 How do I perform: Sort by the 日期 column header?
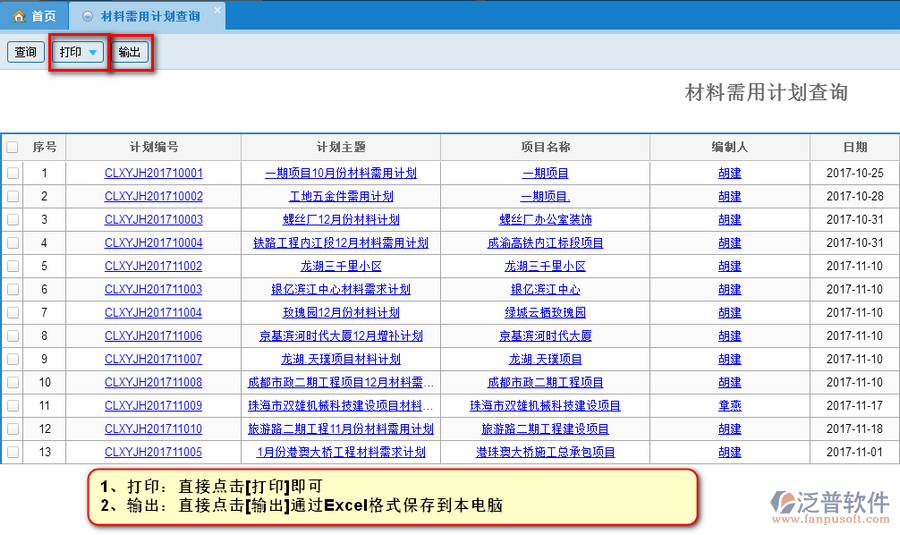(854, 147)
